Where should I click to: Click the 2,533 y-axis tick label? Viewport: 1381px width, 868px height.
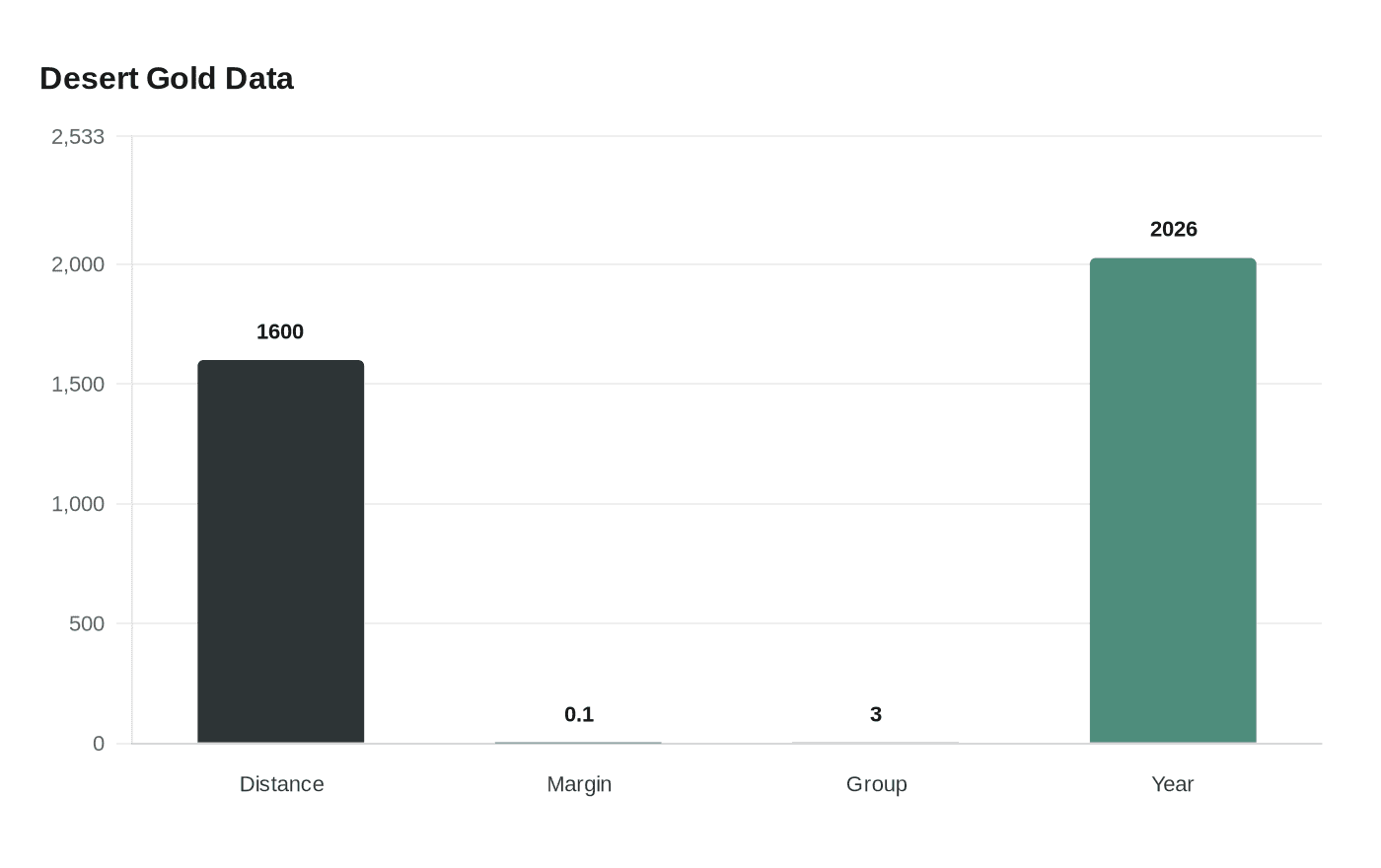point(78,137)
